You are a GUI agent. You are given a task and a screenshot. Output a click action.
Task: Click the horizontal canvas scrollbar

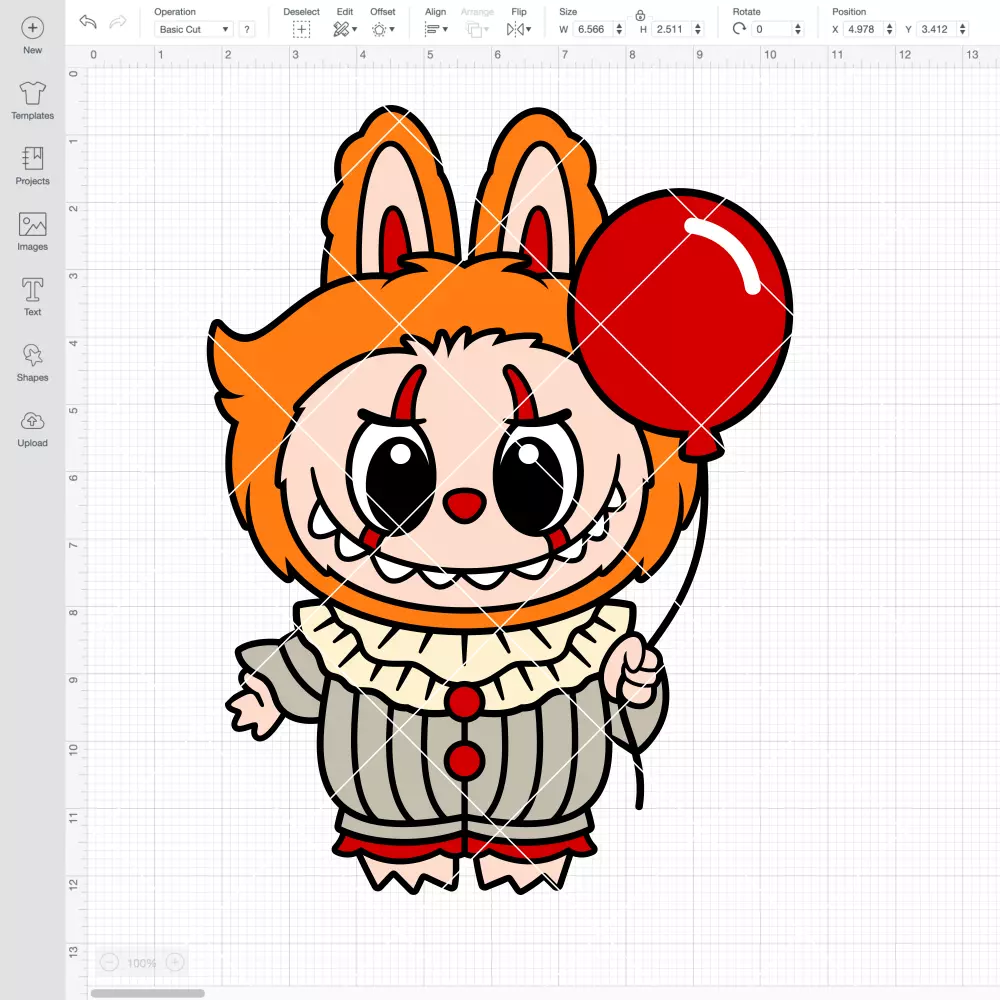pyautogui.click(x=147, y=993)
